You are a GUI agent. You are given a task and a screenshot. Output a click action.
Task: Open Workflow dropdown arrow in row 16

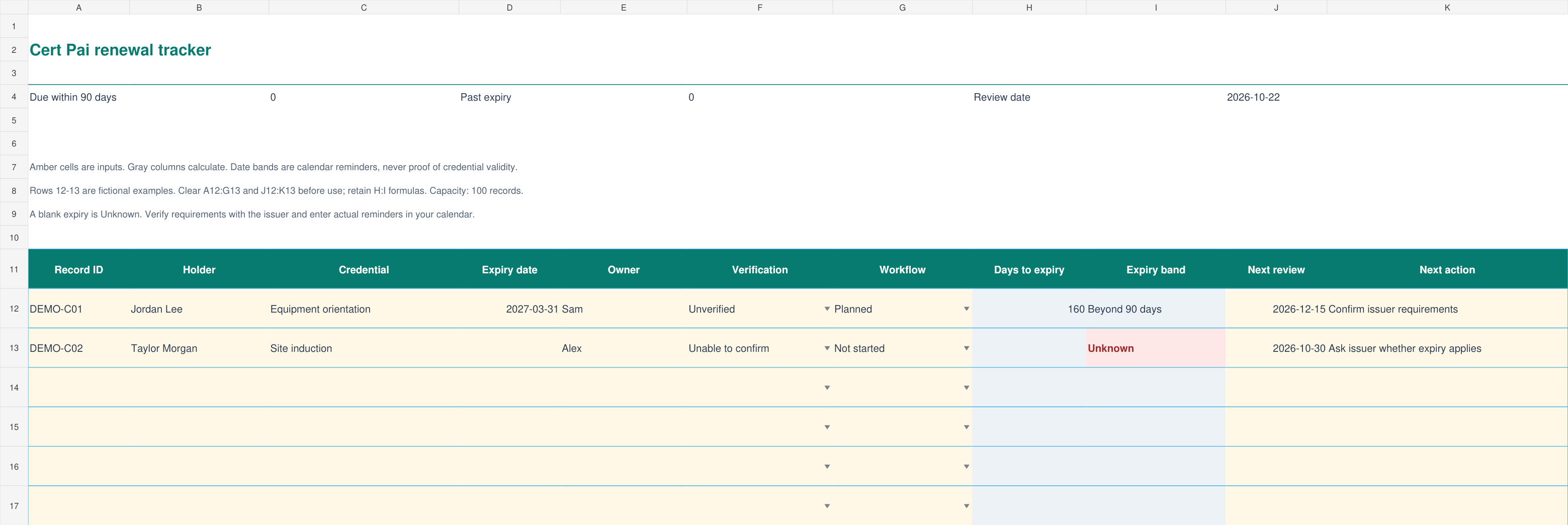[x=966, y=467]
